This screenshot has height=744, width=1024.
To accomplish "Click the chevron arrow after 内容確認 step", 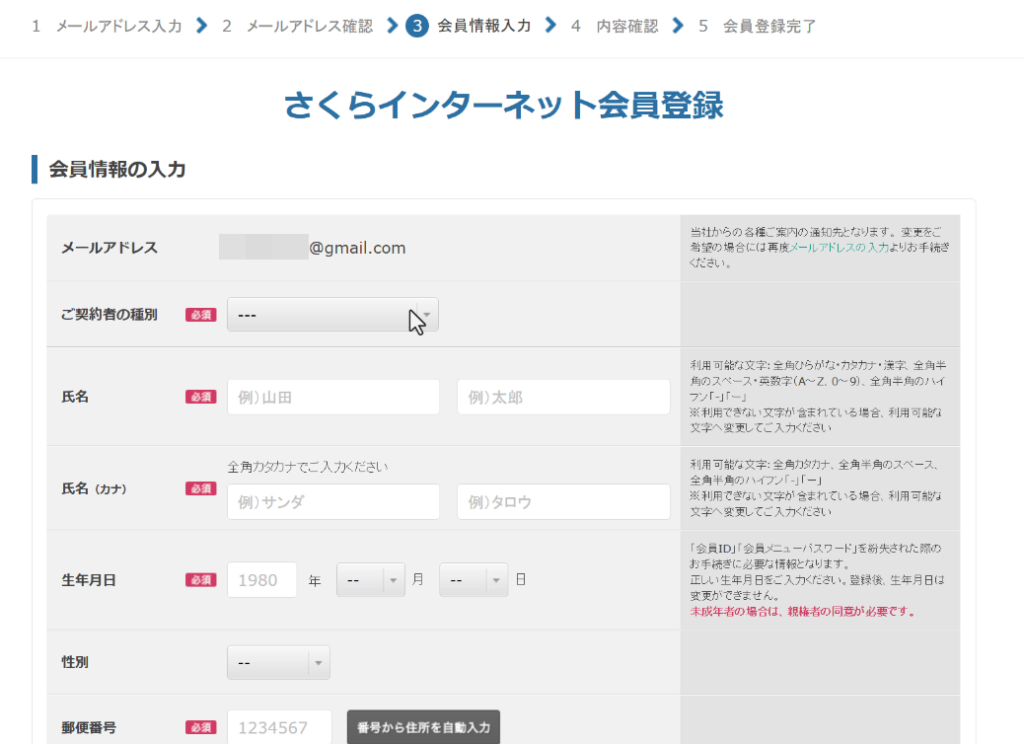I will tap(679, 26).
